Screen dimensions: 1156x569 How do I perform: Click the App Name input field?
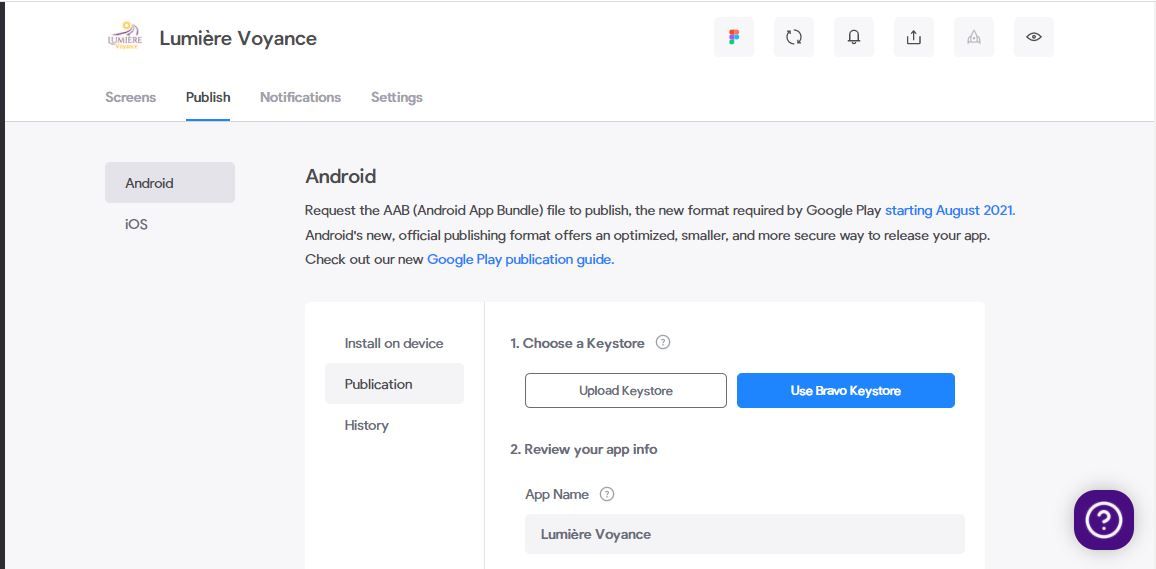point(745,534)
